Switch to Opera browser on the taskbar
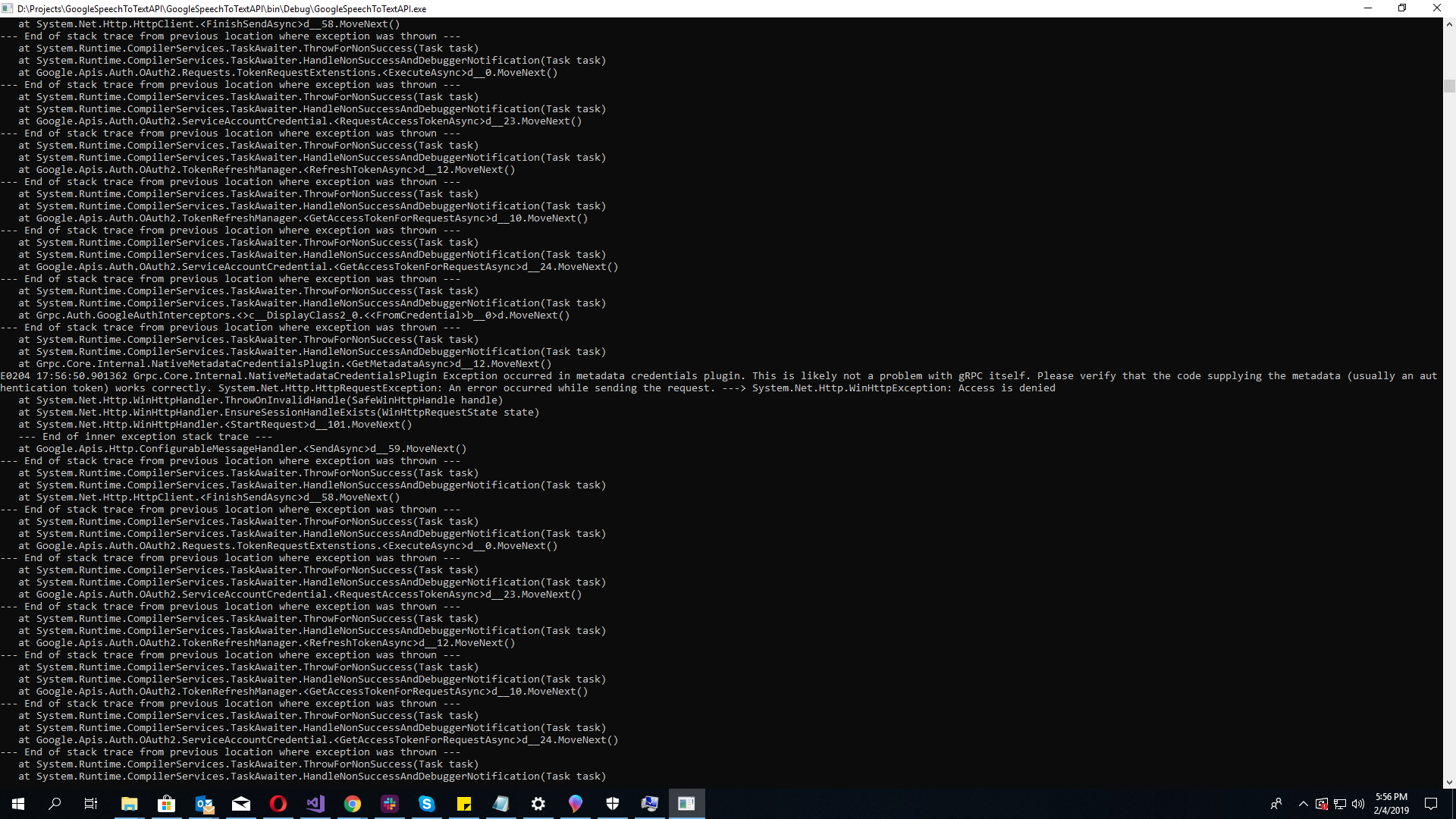1456x819 pixels. pyautogui.click(x=278, y=804)
